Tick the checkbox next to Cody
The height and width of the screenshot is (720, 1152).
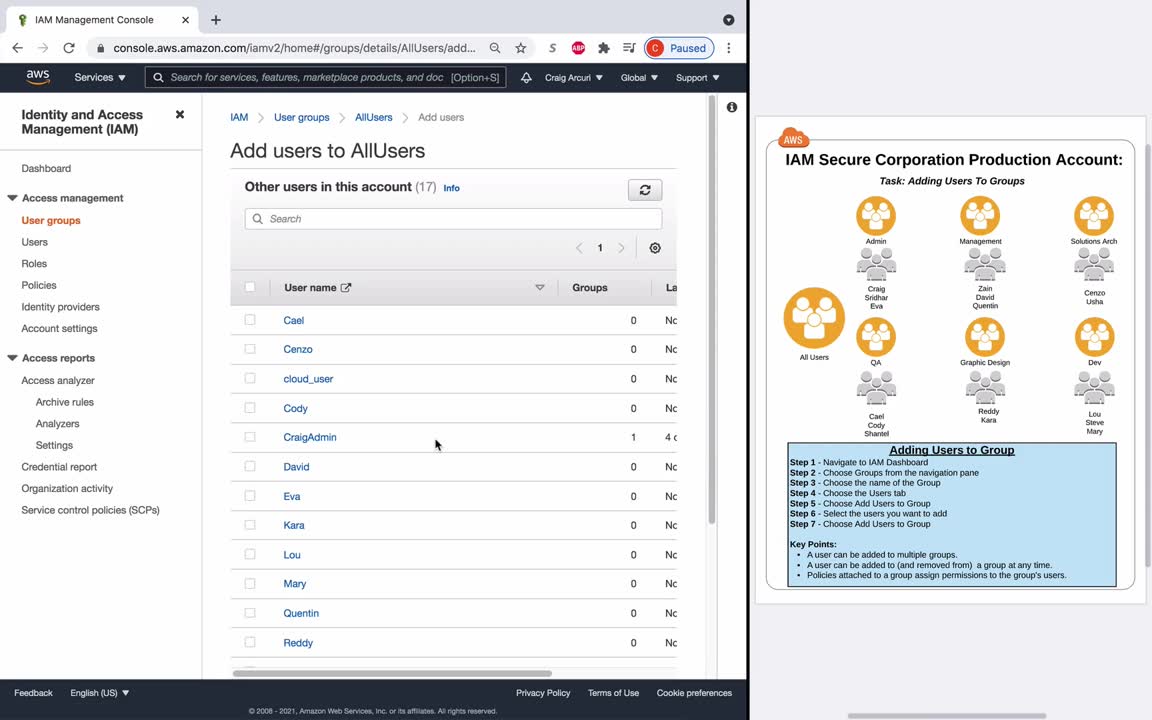250,408
